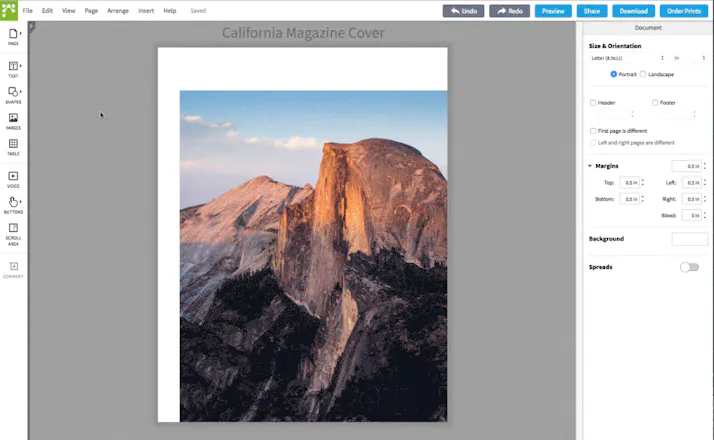714x440 pixels.
Task: Adjust the overall Margins stepper
Action: [x=705, y=166]
